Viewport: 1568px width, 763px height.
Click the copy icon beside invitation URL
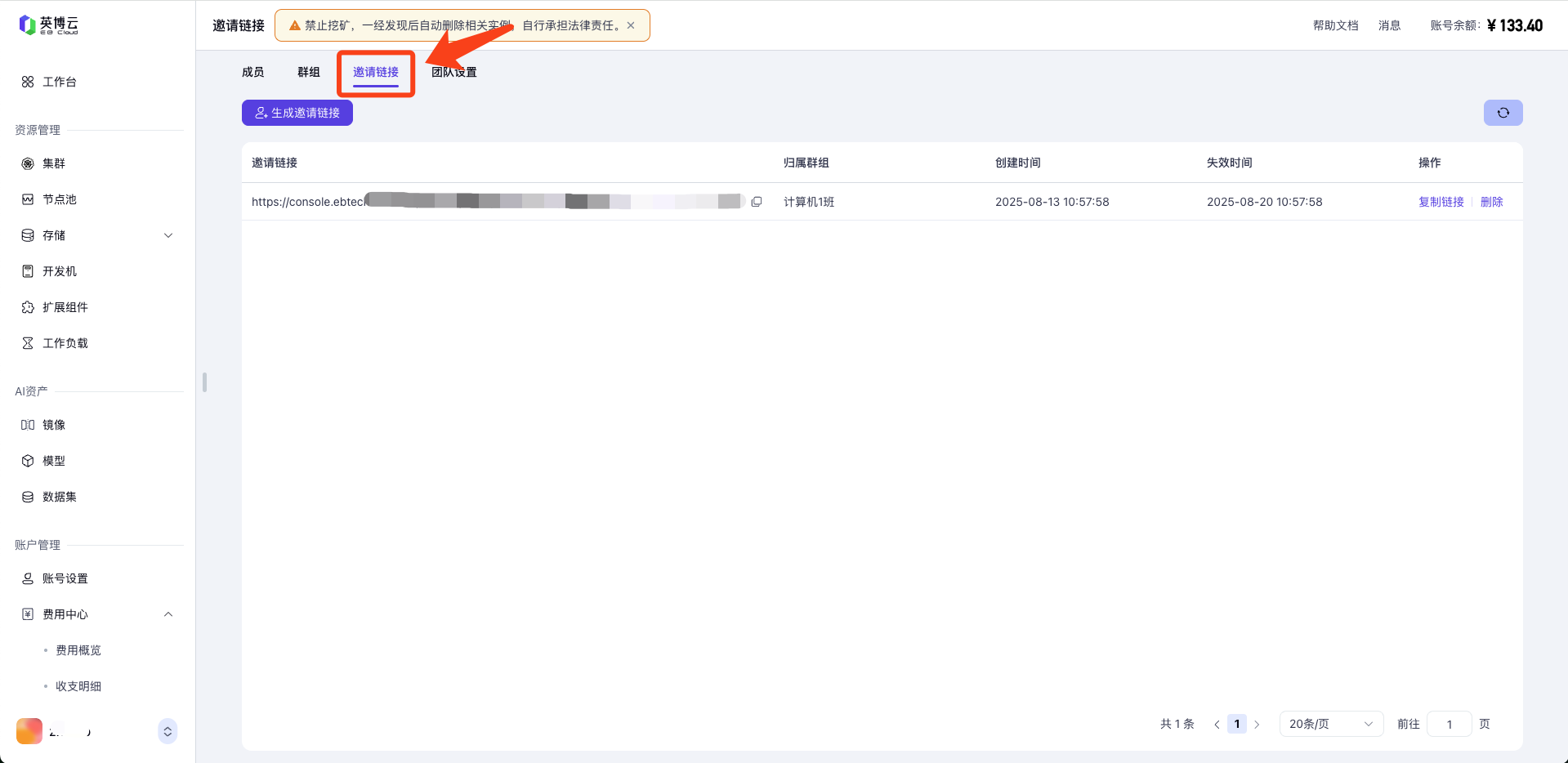[x=757, y=202]
